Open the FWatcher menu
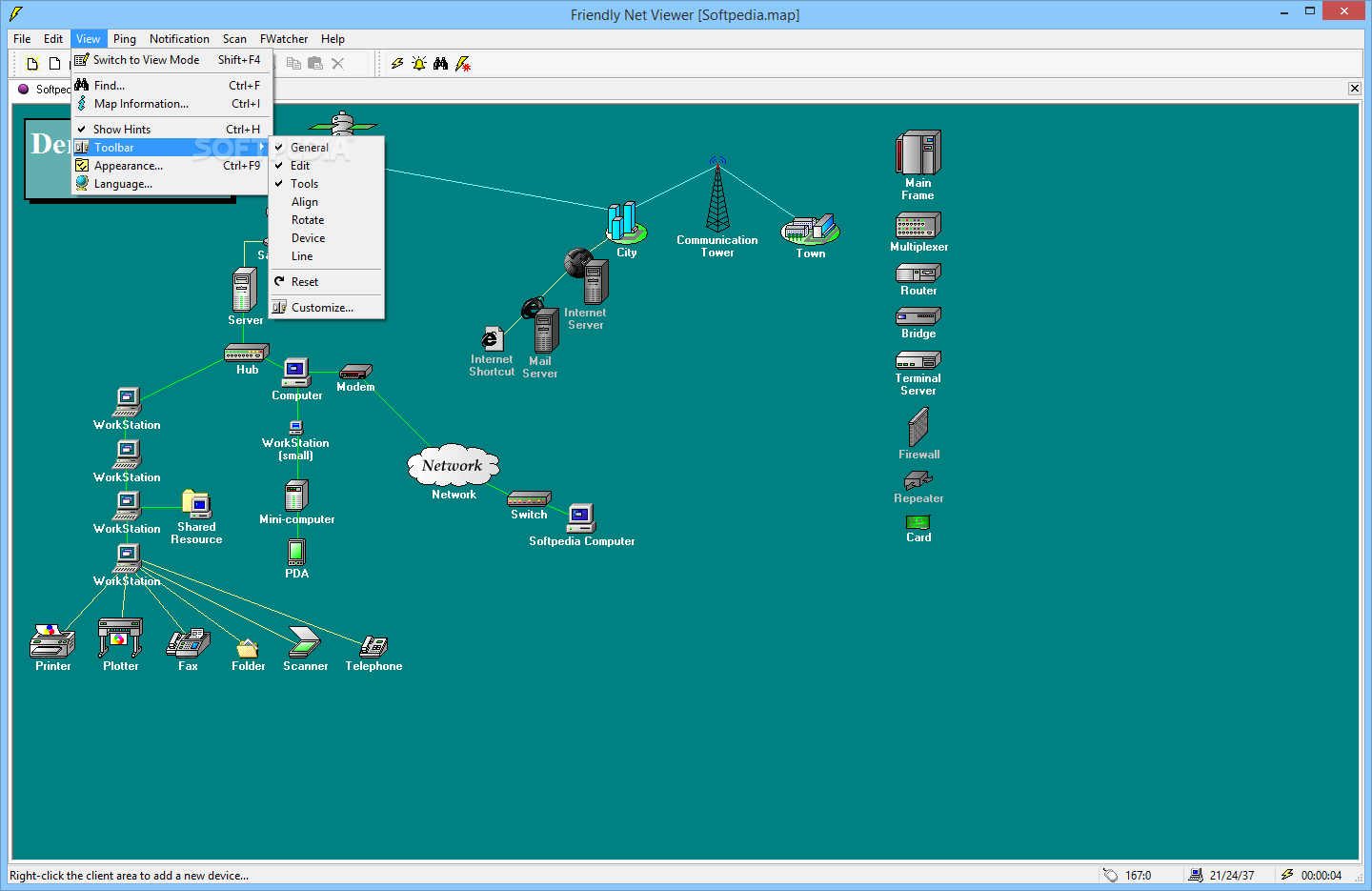The image size is (1372, 891). tap(284, 39)
